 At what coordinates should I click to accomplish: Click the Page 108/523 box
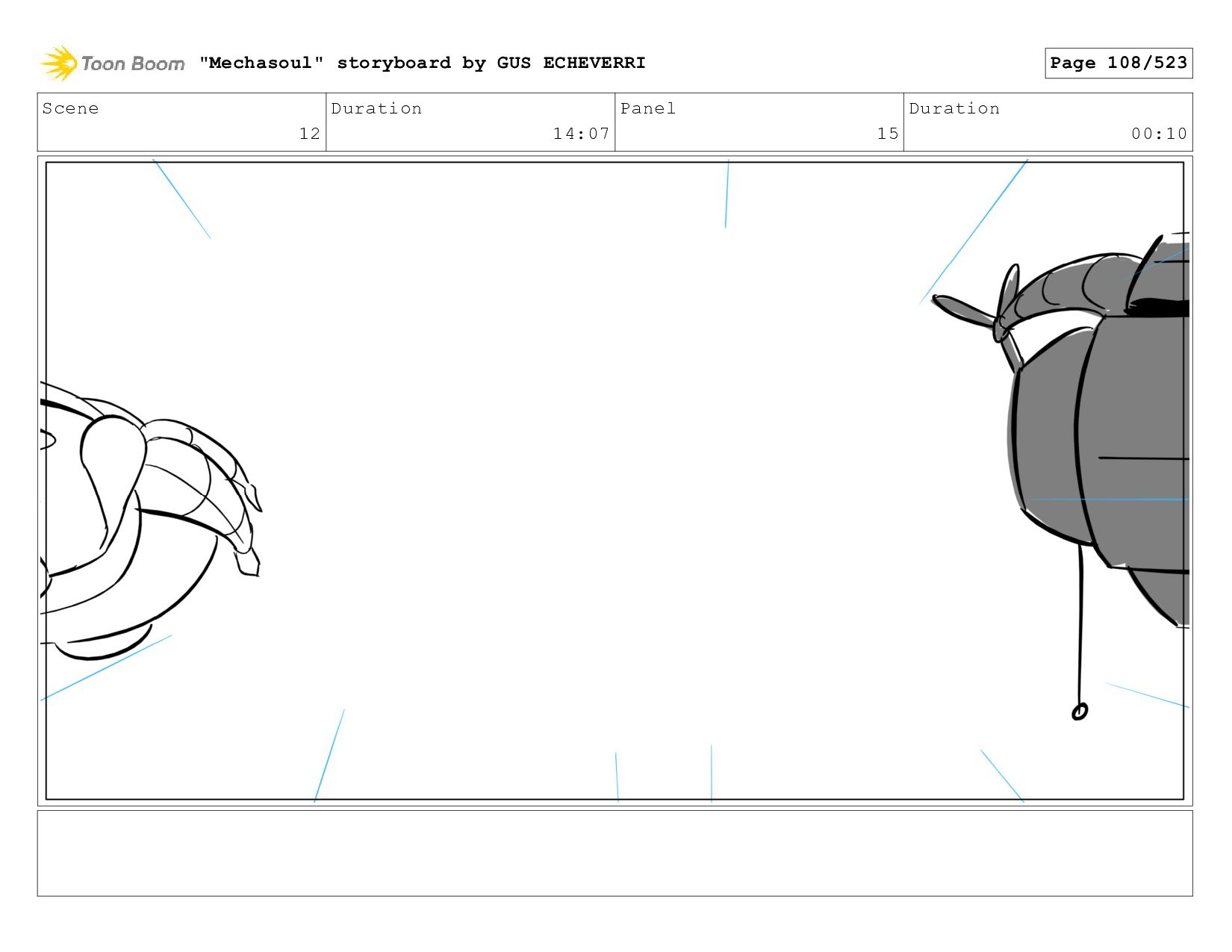coord(1119,63)
